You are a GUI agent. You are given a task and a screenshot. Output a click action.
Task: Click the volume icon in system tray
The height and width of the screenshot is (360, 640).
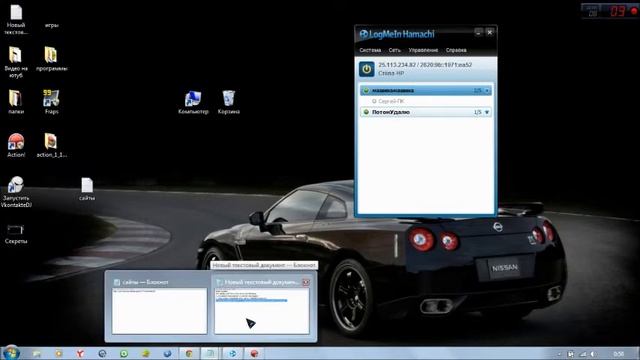(x=593, y=354)
